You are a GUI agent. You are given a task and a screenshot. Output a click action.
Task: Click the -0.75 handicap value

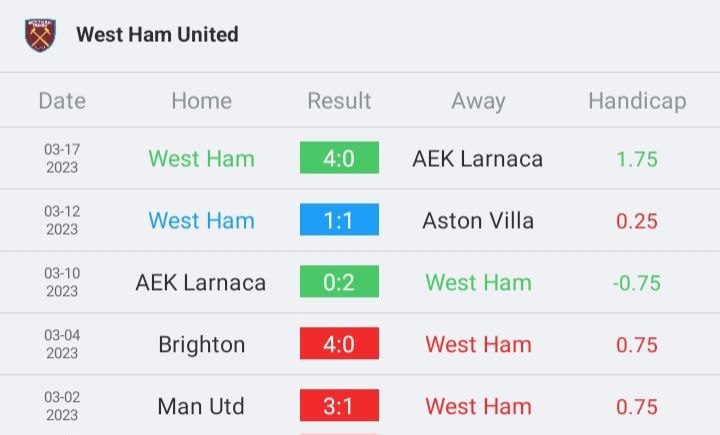coord(636,283)
